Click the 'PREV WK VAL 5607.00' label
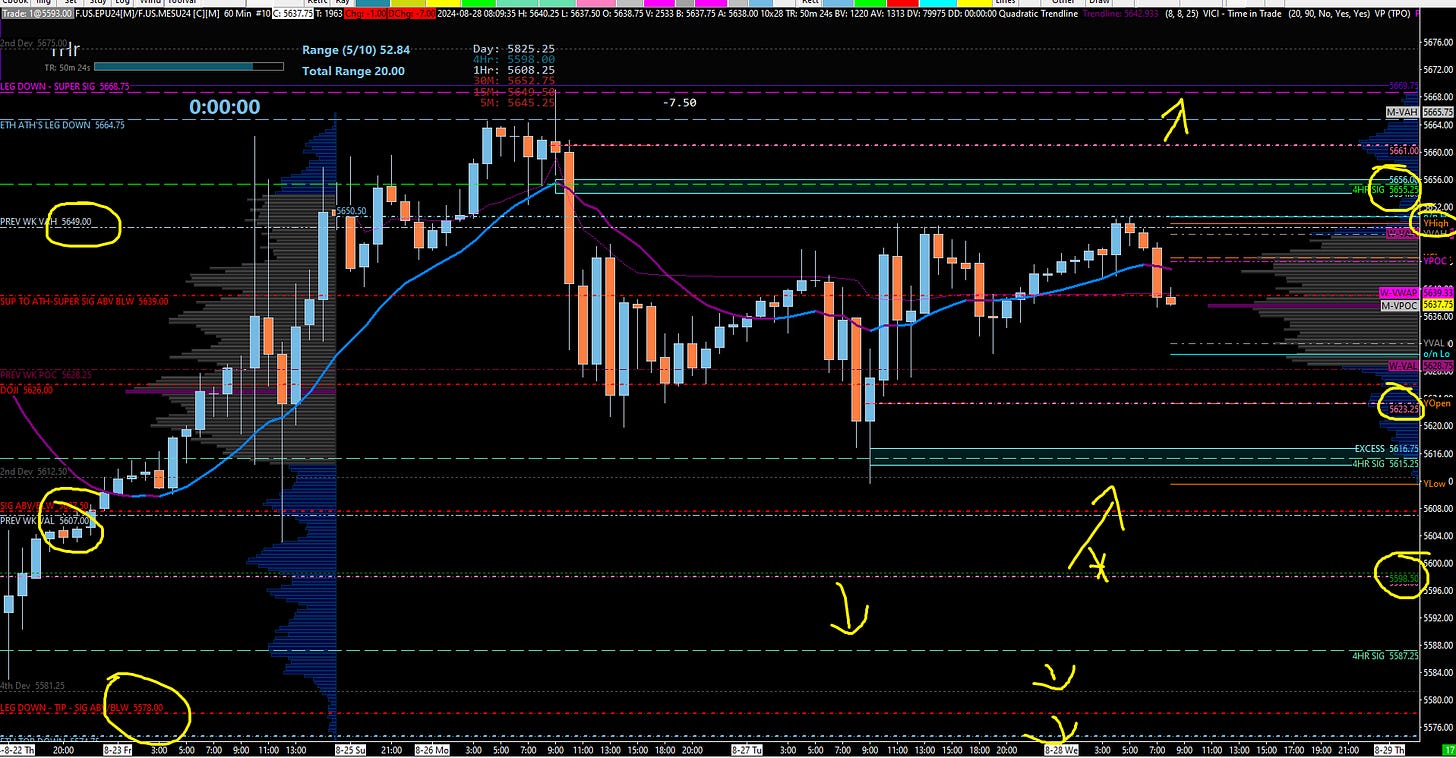The height and width of the screenshot is (758, 1456). click(46, 521)
